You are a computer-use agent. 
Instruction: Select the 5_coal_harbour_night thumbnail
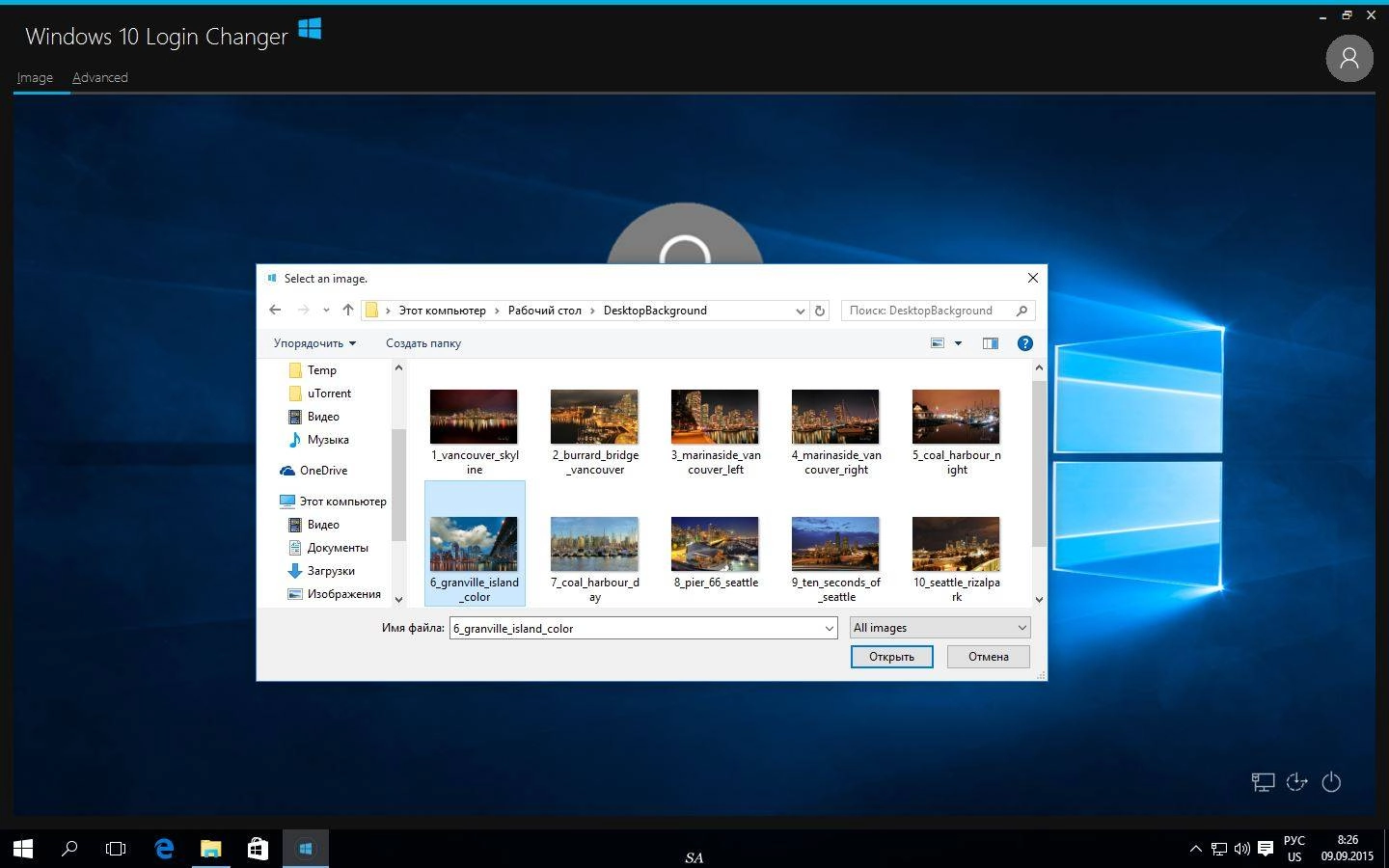point(956,417)
